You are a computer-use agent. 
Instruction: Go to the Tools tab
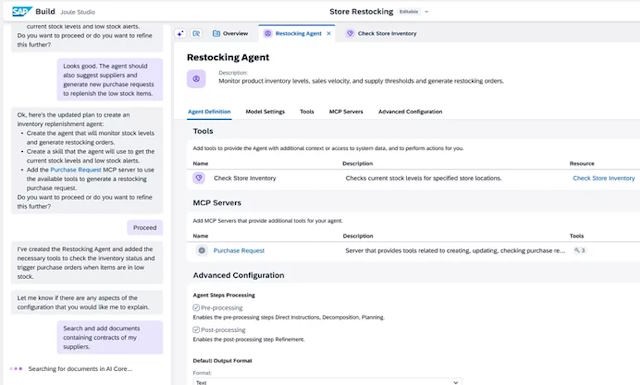pos(307,111)
